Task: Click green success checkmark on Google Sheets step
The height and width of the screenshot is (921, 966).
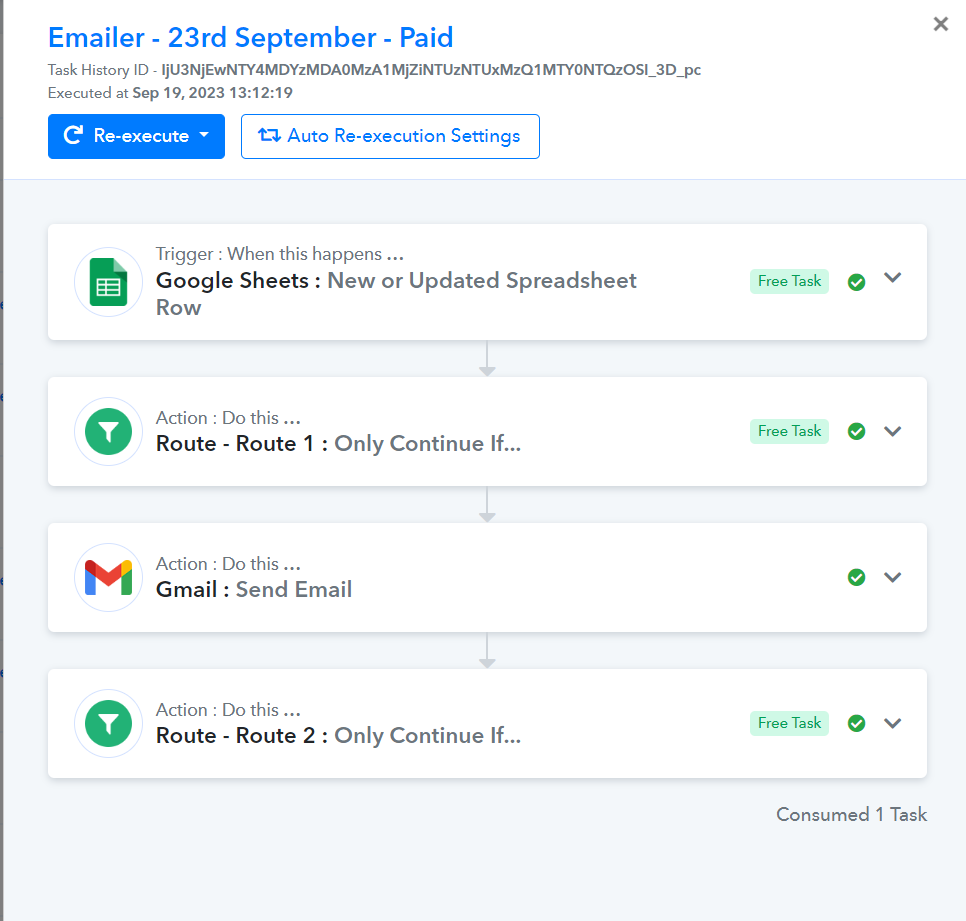Action: pos(856,282)
